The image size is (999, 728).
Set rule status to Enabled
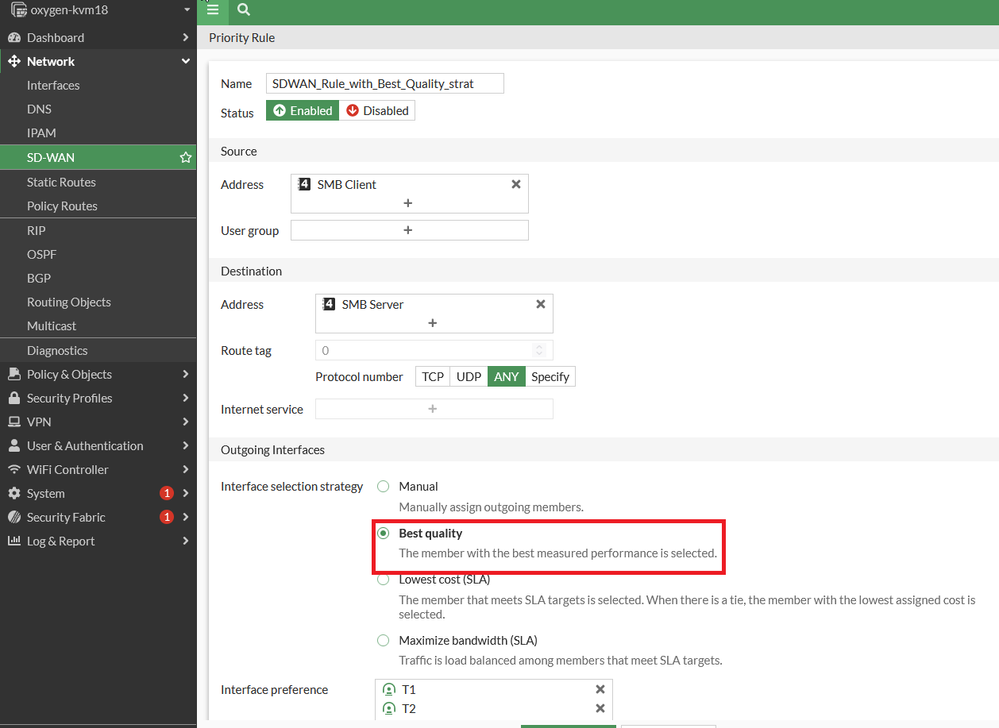pos(303,111)
